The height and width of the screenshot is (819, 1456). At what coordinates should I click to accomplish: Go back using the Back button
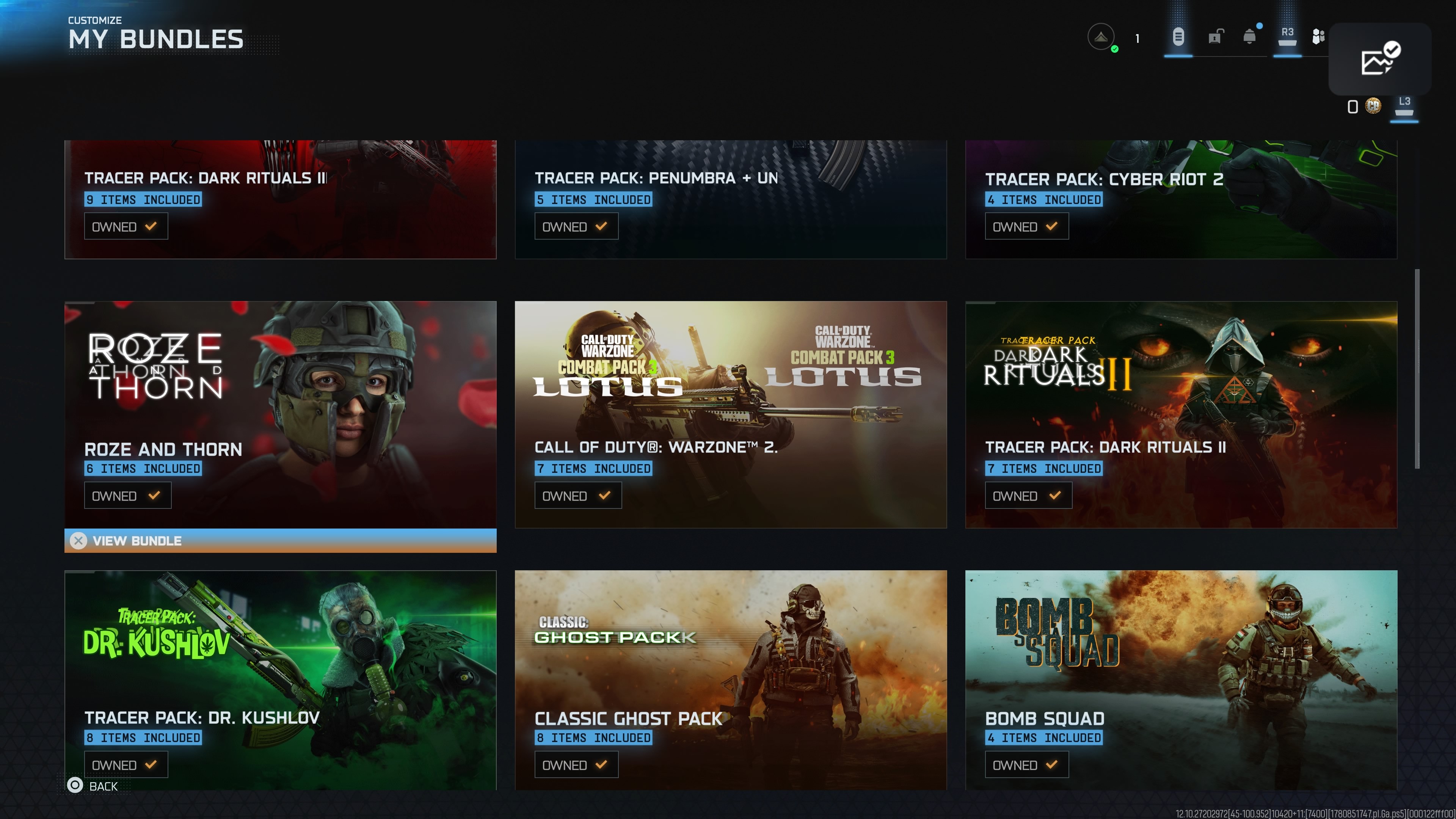click(x=93, y=785)
